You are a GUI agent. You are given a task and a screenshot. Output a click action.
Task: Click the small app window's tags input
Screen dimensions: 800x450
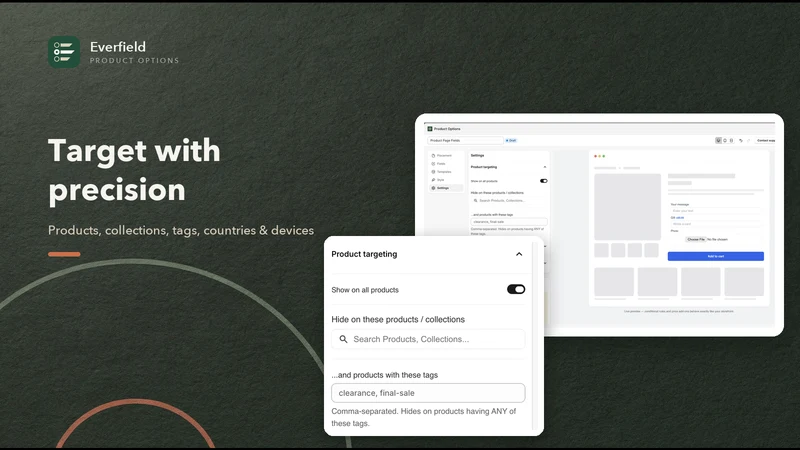click(x=509, y=222)
